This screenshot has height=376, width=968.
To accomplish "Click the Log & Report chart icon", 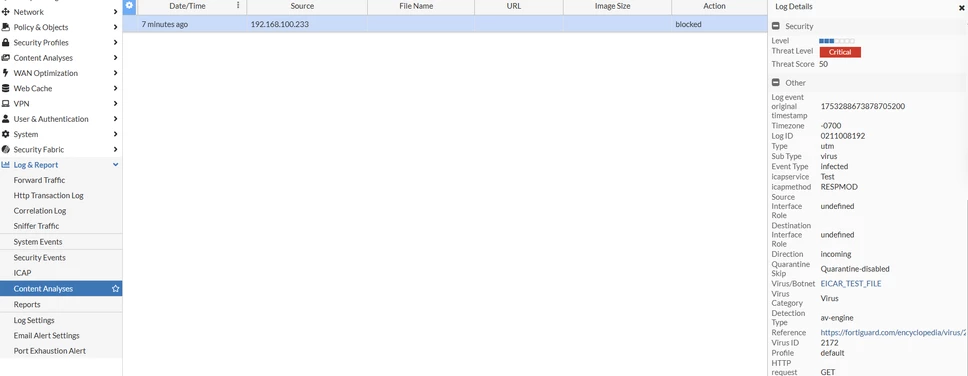I will [6, 165].
